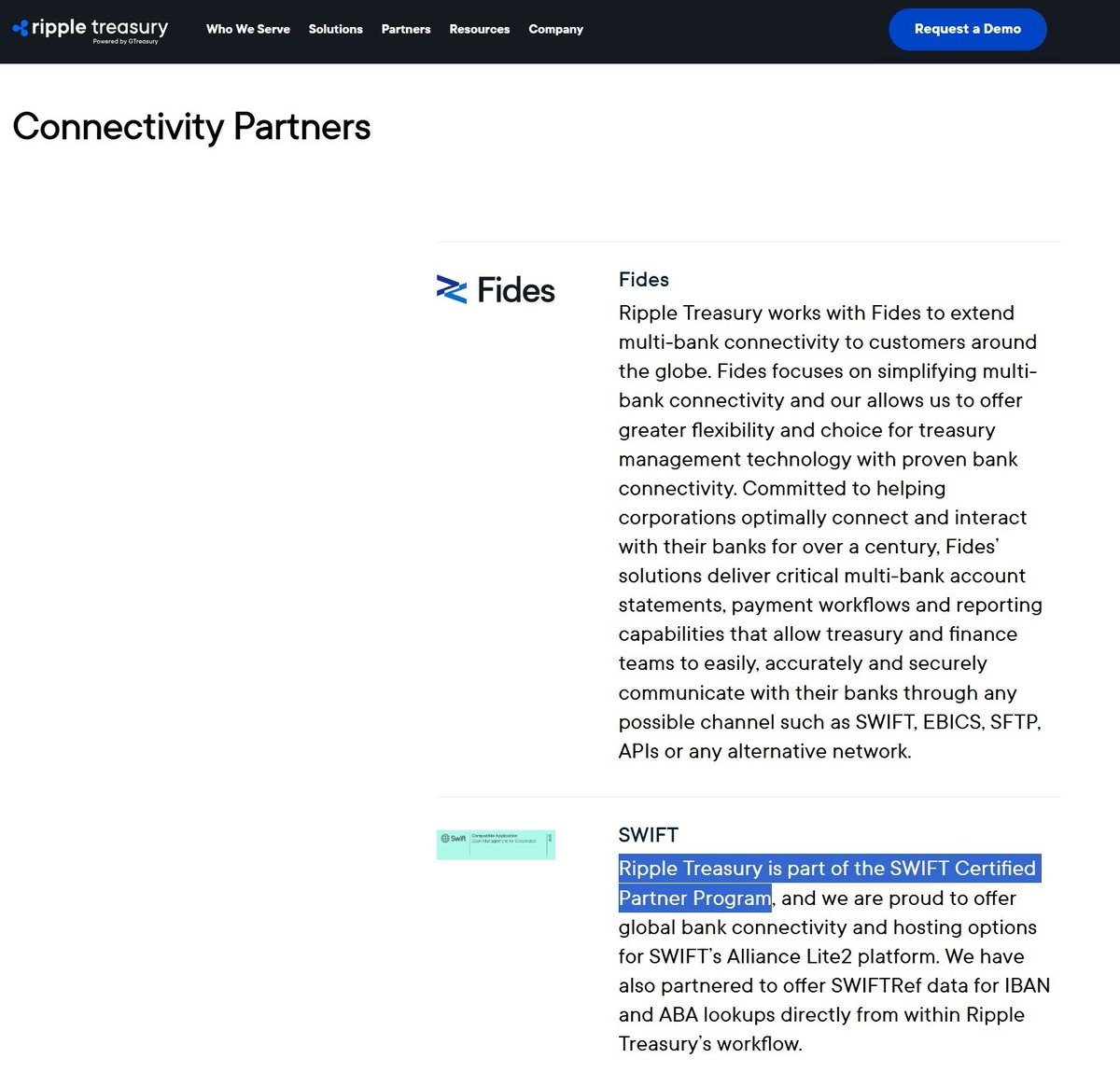This screenshot has width=1120, height=1086.
Task: Click the Ripple triskelion logo mark
Action: [21, 29]
